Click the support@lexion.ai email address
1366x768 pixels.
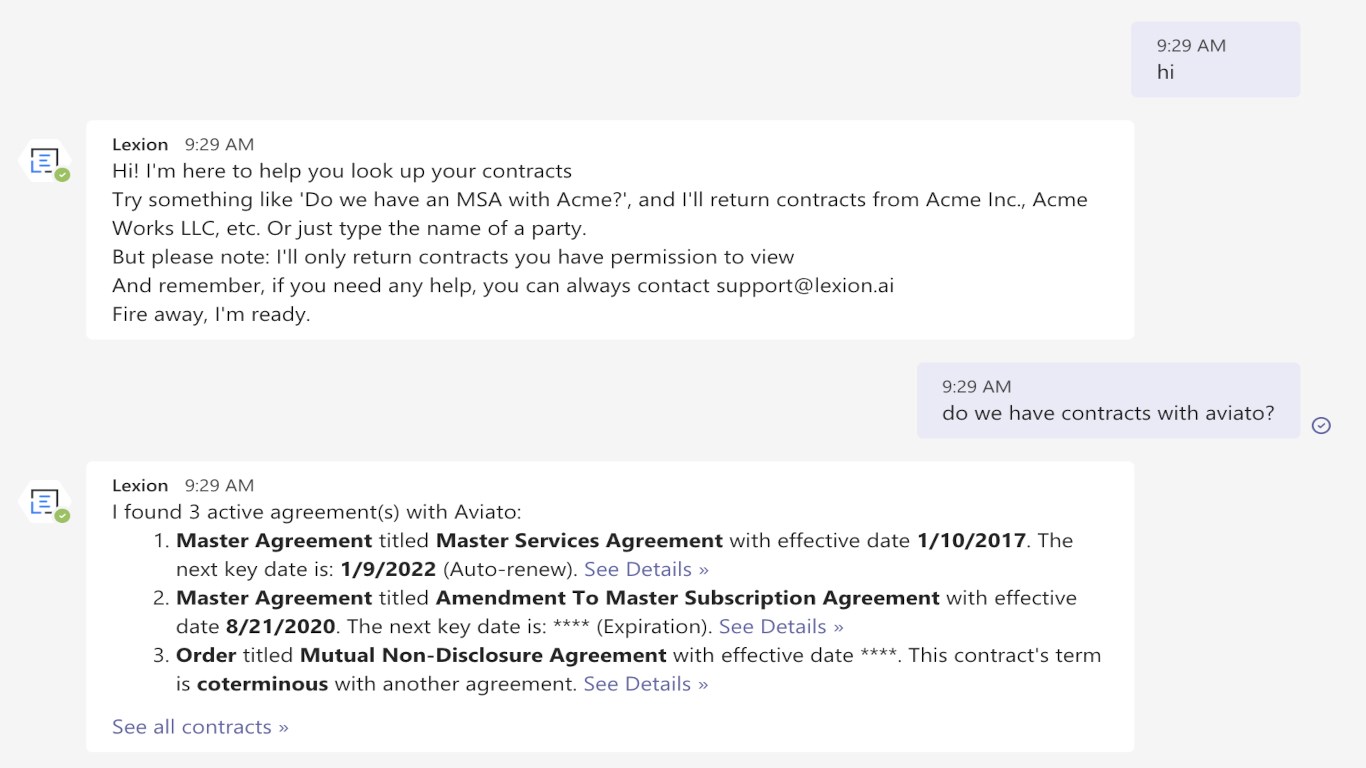[x=805, y=286]
